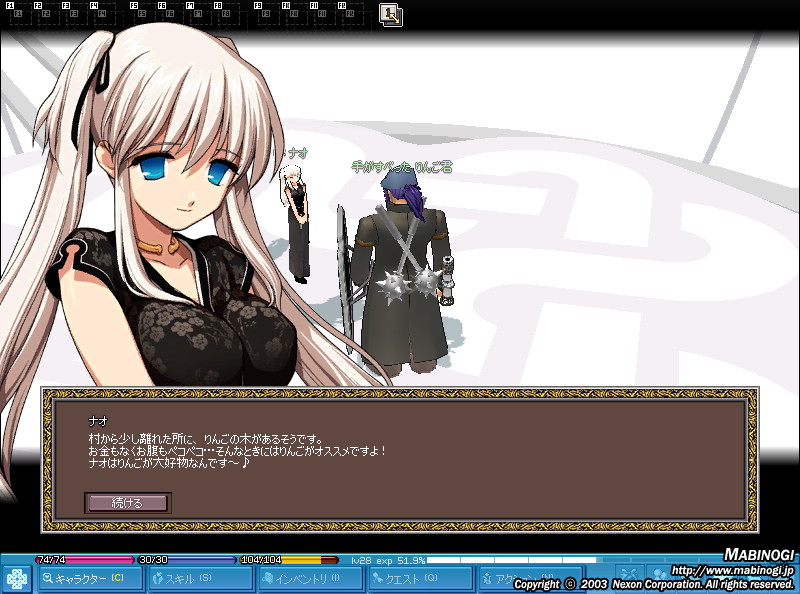The width and height of the screenshot is (800, 594).
Task: Click dialog line starting お金もなくお腹もペコペコ
Action: tap(237, 451)
